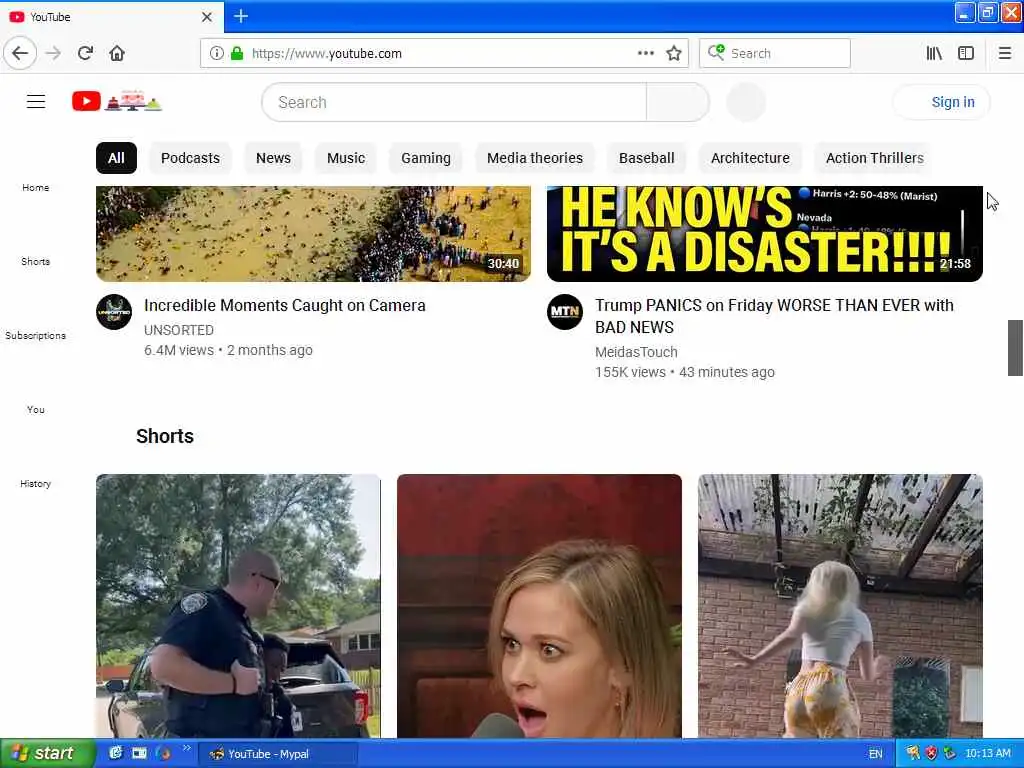This screenshot has width=1024, height=768.
Task: Bookmark this page with star icon
Action: 674,53
